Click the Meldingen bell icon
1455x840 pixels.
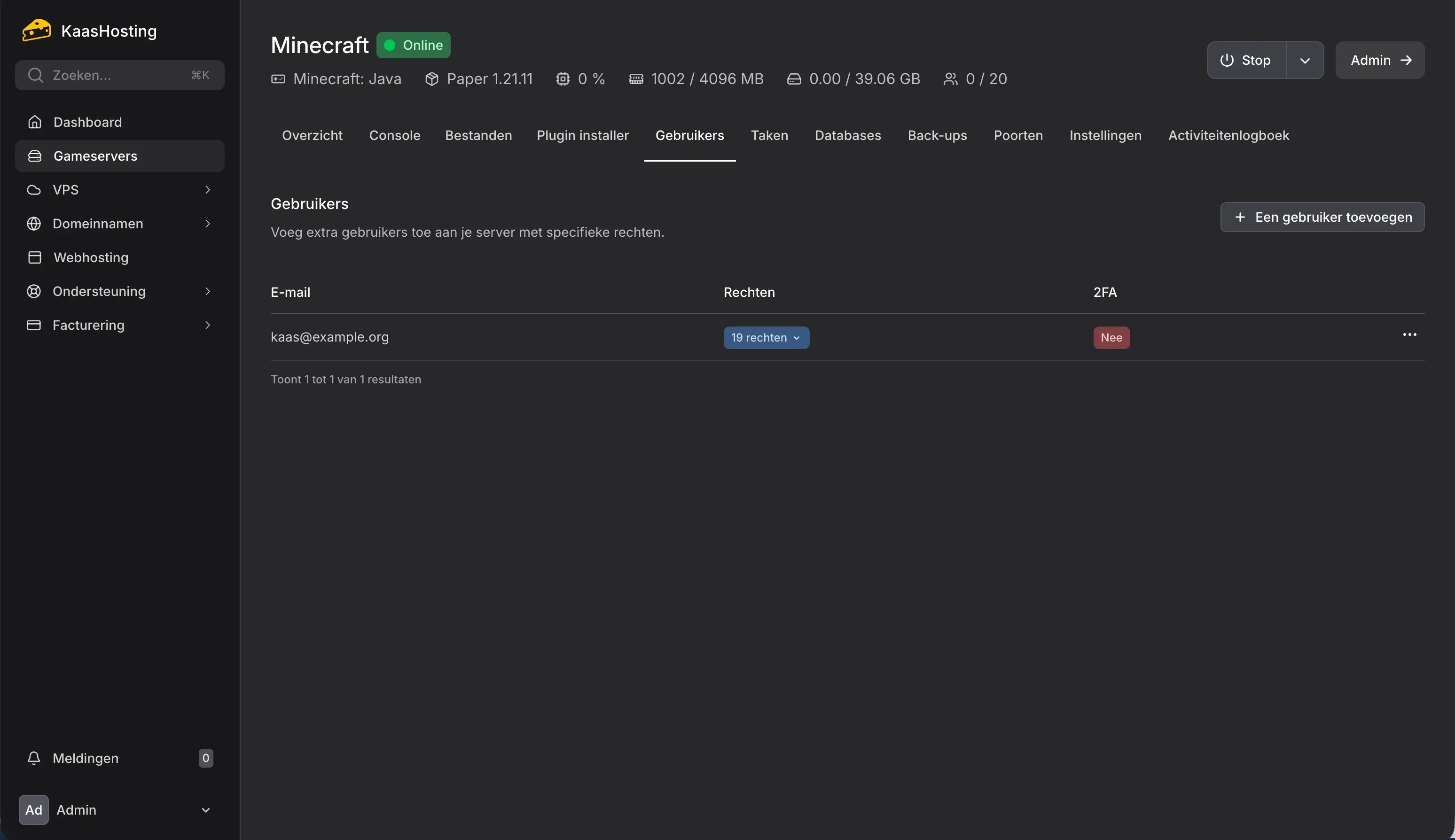33,758
